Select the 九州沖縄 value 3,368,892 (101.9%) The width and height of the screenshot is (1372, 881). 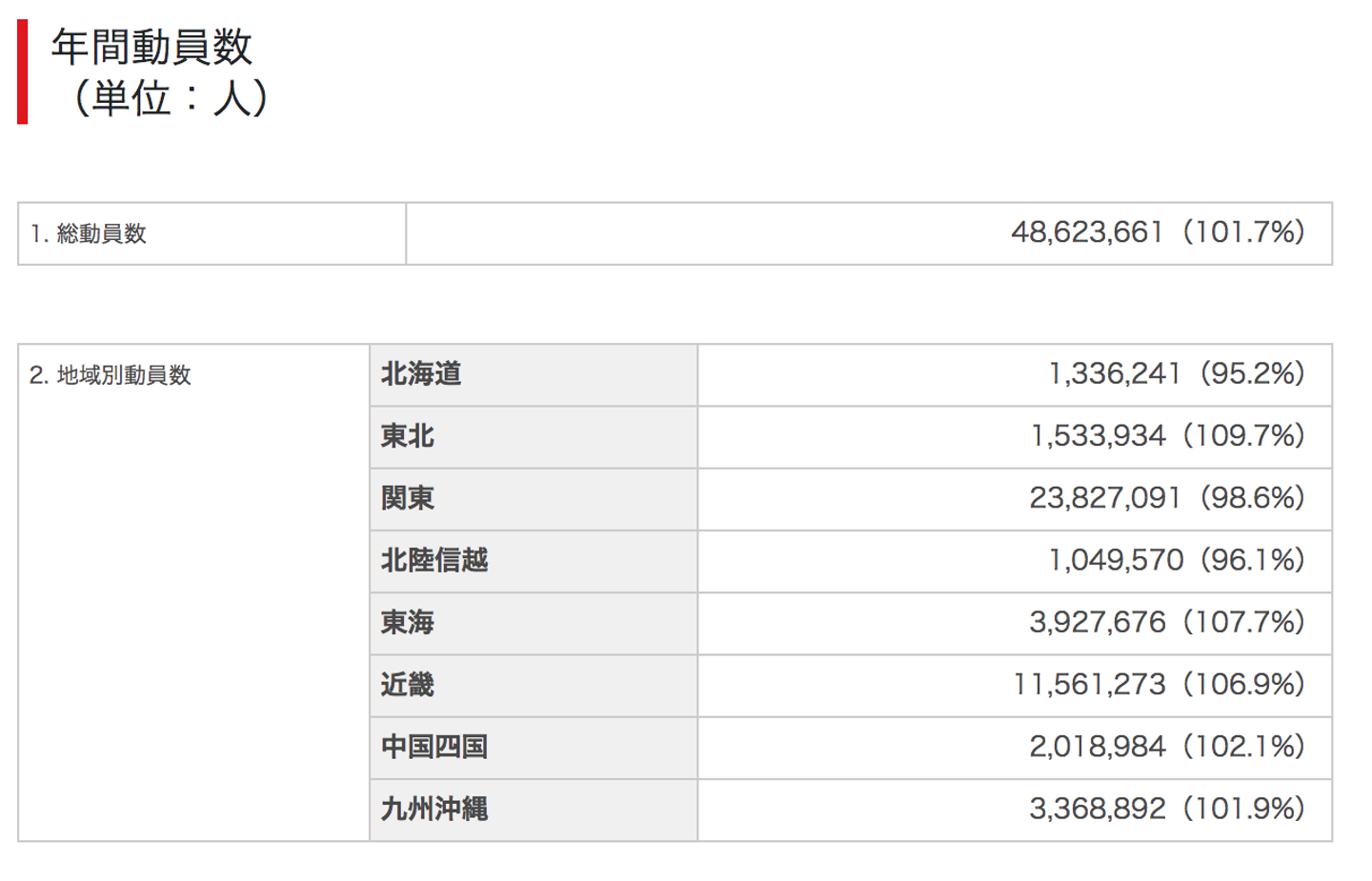pyautogui.click(x=1166, y=809)
